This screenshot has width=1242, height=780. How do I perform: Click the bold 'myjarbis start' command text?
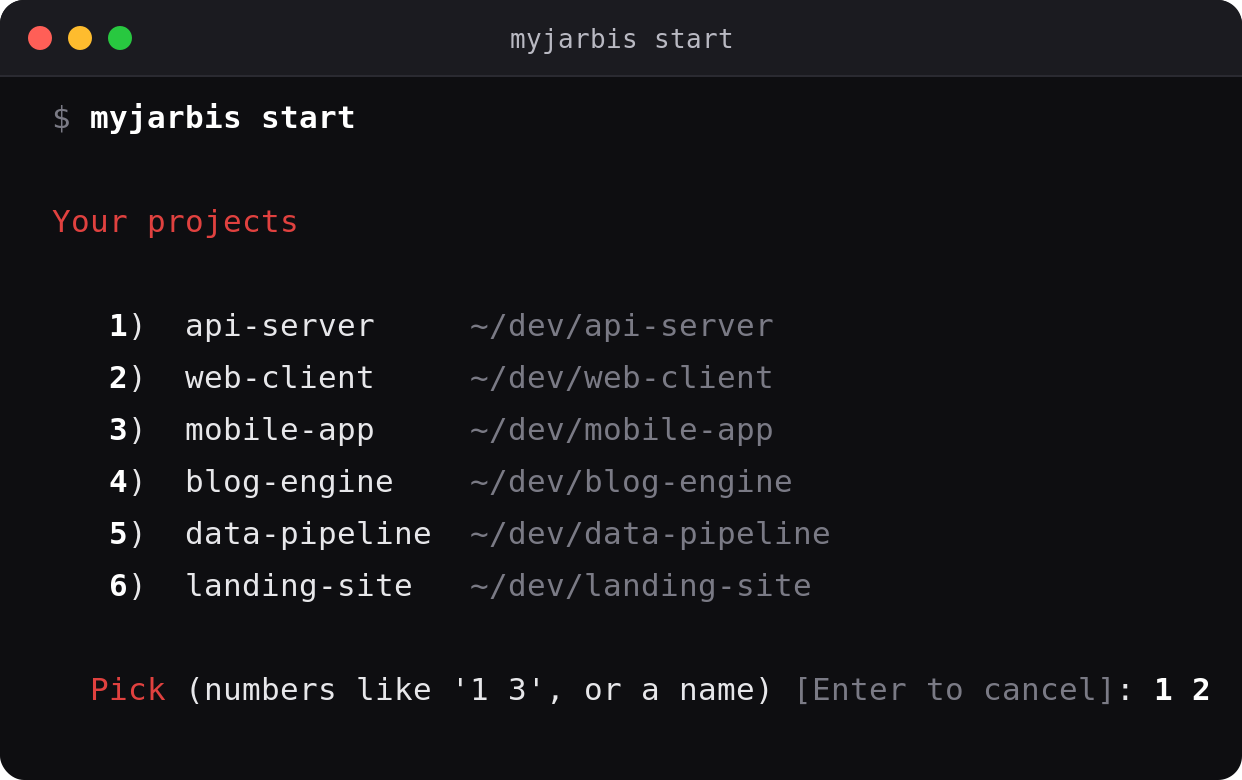[x=222, y=118]
